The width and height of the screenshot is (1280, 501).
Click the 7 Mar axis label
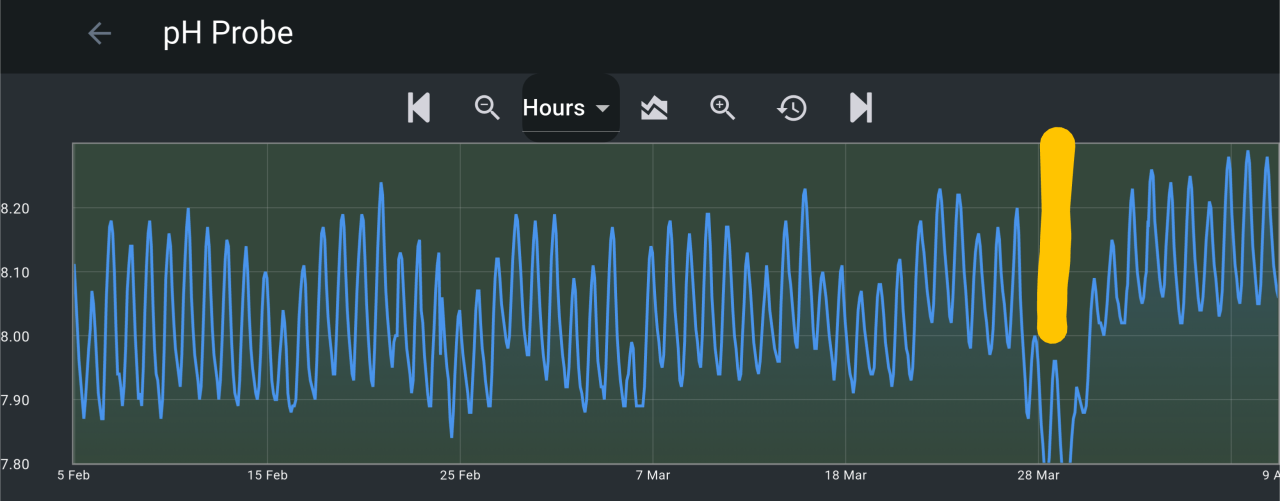(652, 475)
